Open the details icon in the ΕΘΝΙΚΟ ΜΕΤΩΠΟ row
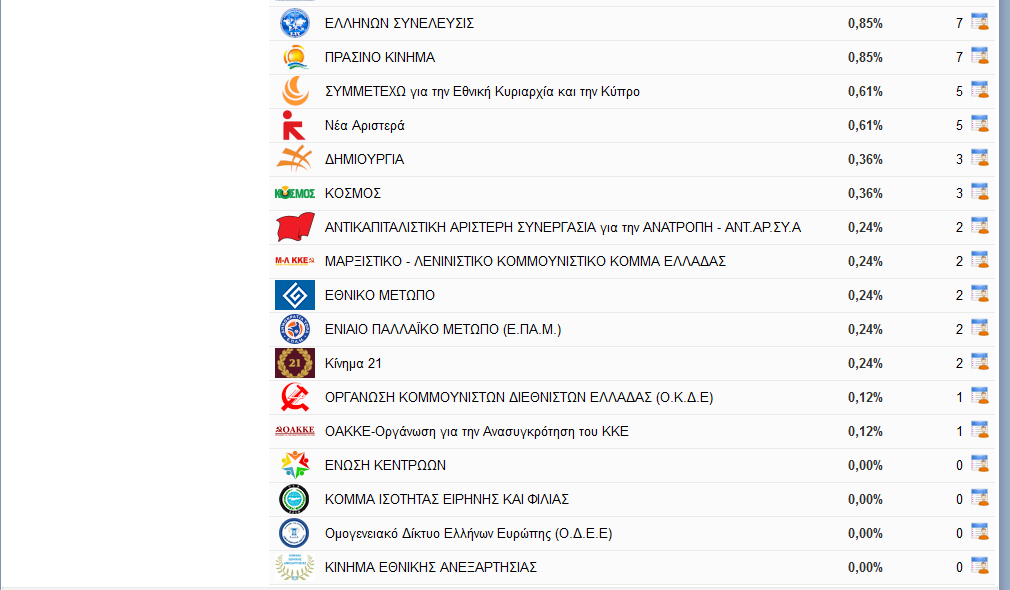1010x590 pixels. click(979, 295)
